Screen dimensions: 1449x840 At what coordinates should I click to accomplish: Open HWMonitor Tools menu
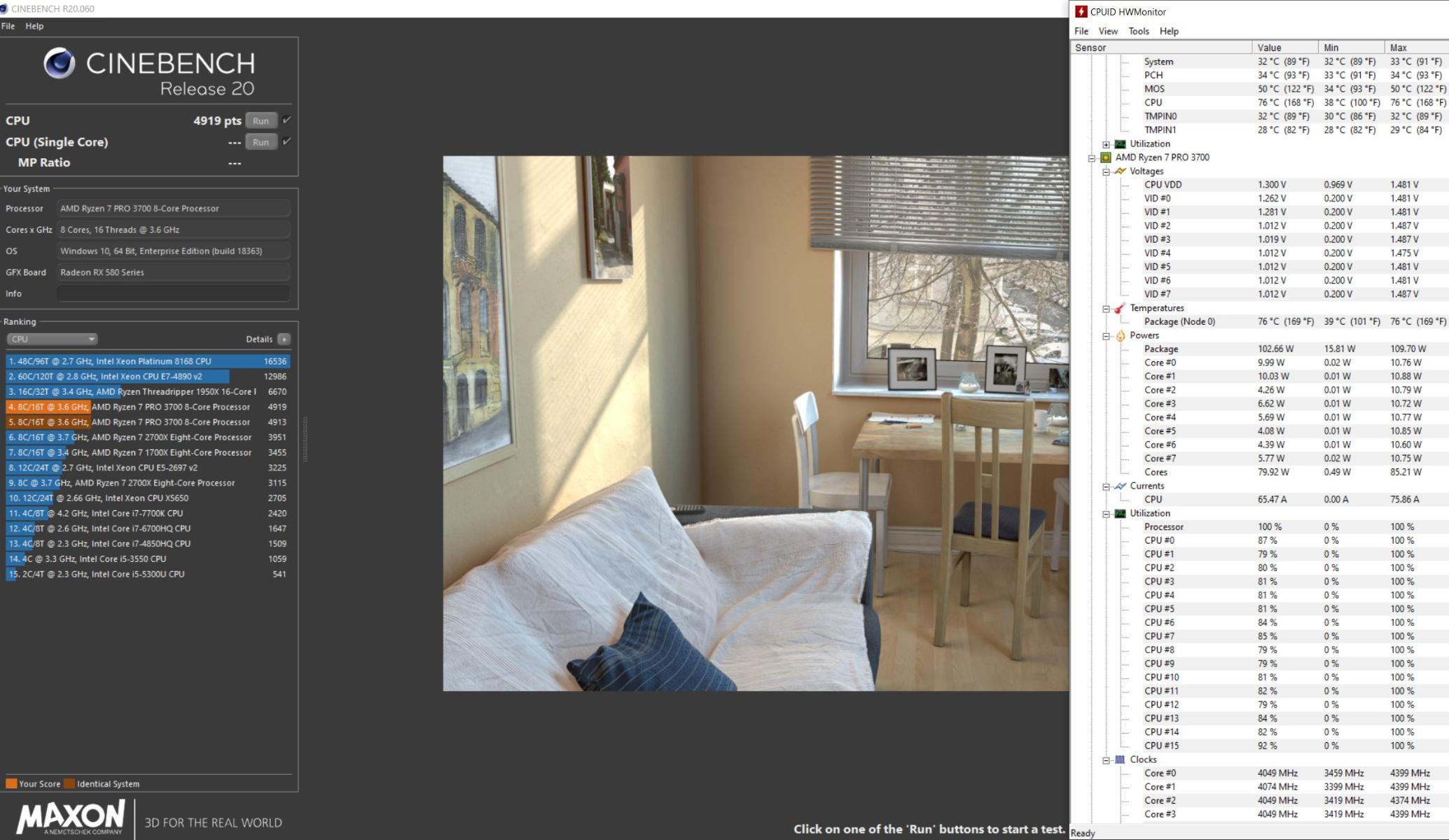(x=1138, y=31)
